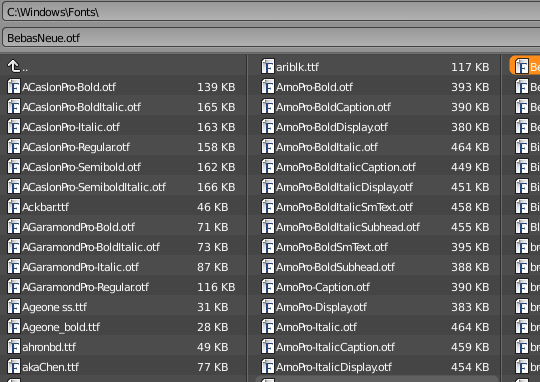Click font icon of ArnoPro-BoldItalicSmText.otf

pyautogui.click(x=268, y=206)
